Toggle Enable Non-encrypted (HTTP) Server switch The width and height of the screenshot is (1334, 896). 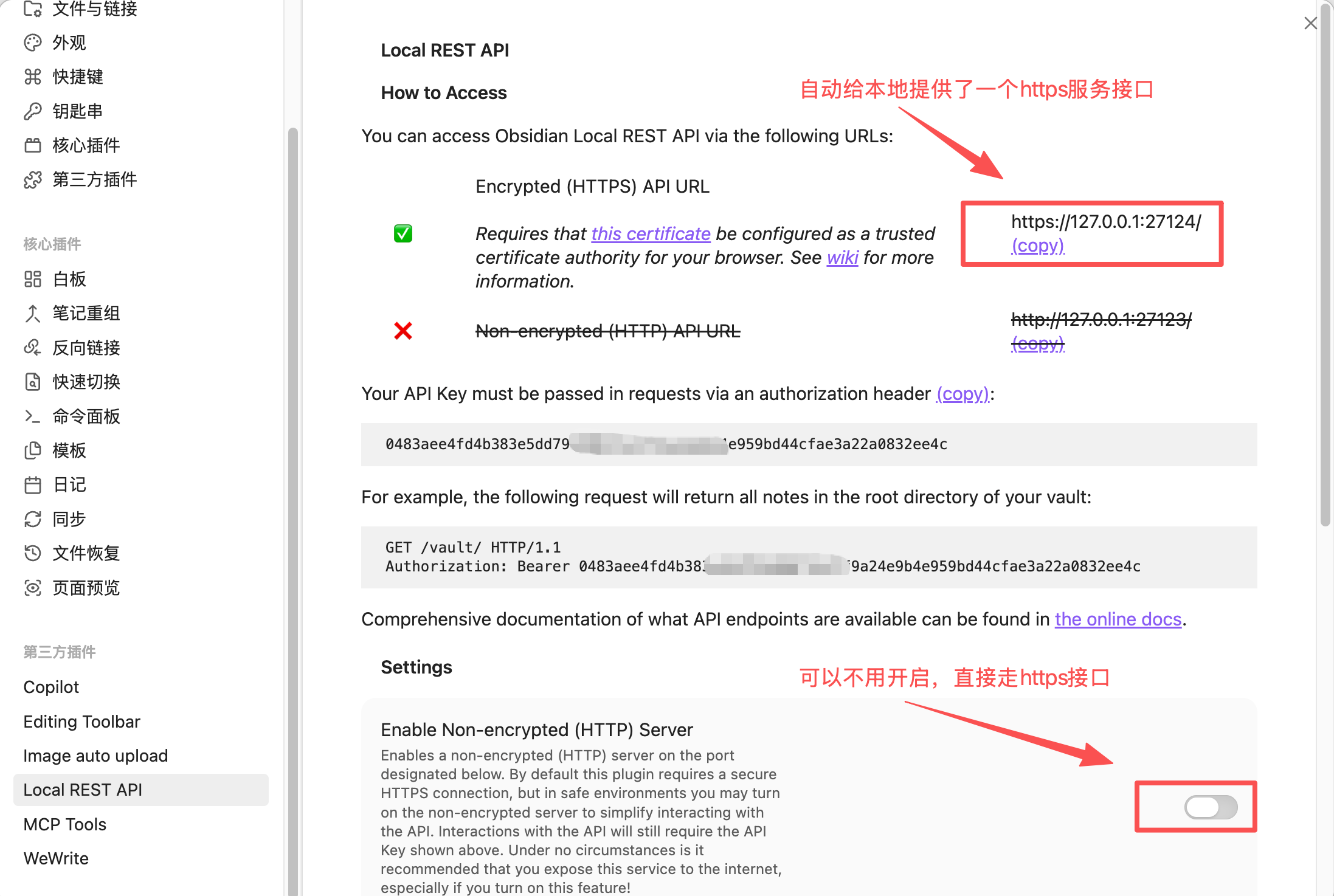[x=1211, y=807]
